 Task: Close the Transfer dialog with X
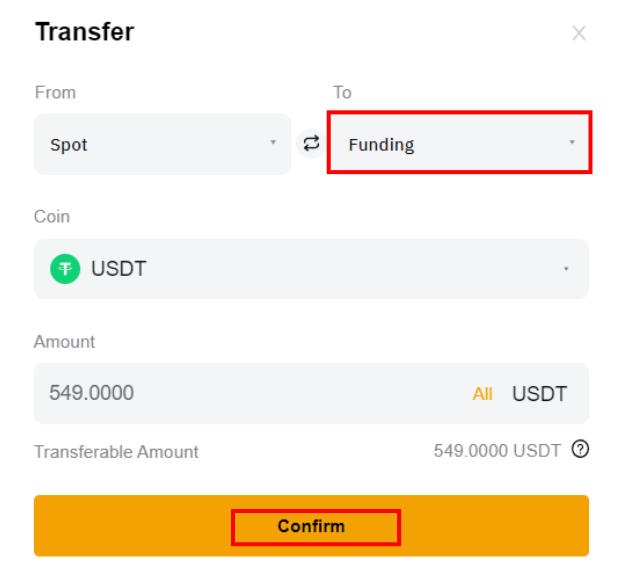[579, 33]
